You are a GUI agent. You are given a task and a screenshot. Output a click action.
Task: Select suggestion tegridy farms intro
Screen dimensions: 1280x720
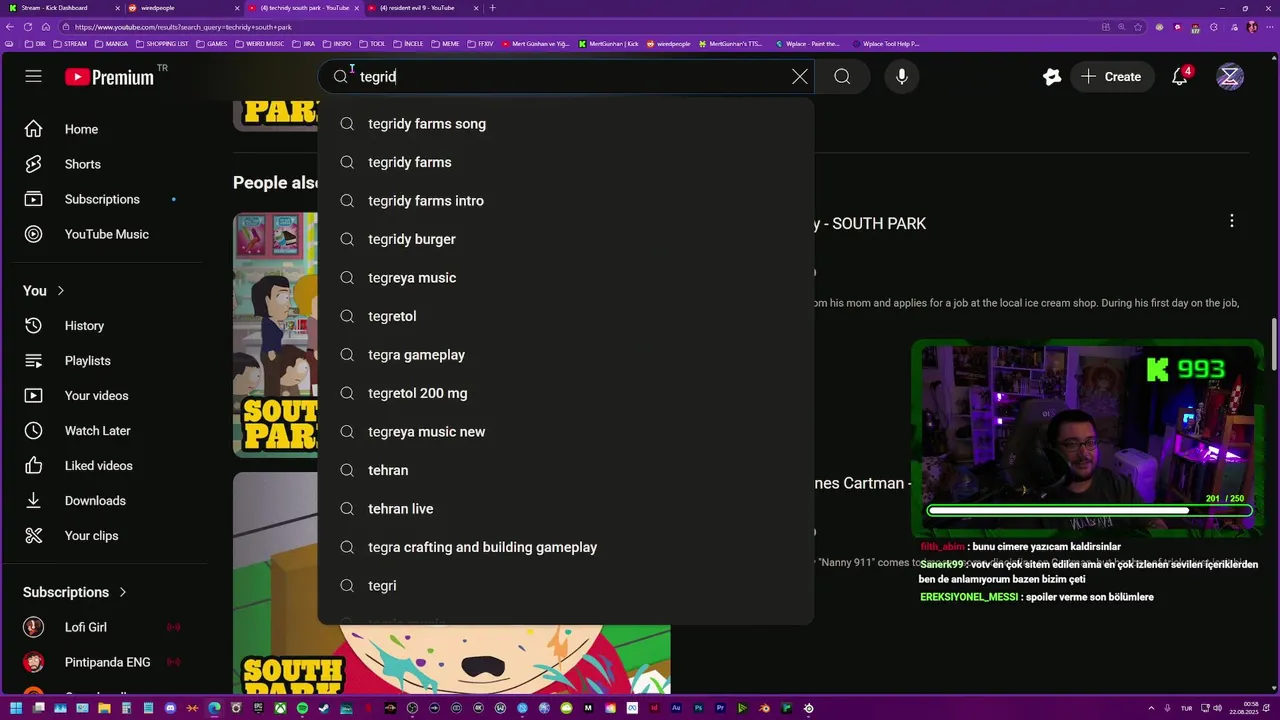[566, 201]
